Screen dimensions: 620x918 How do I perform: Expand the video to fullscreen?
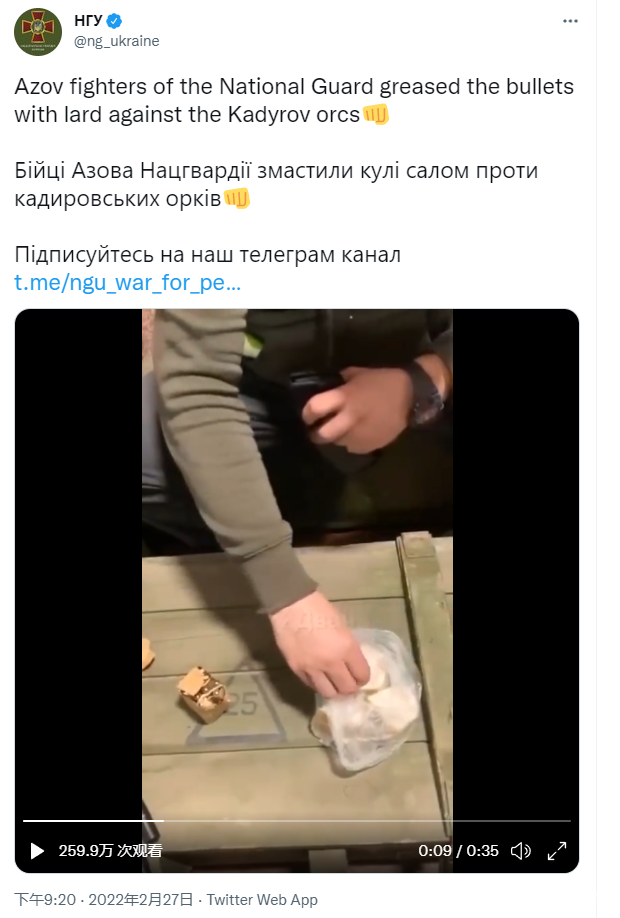[x=557, y=851]
